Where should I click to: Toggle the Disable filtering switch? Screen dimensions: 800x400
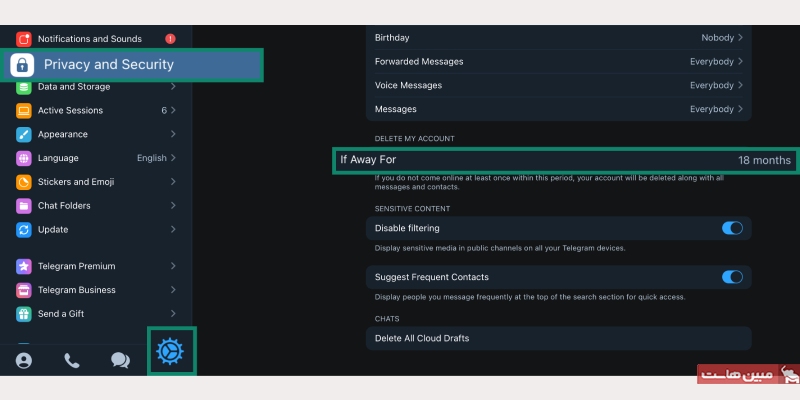732,228
